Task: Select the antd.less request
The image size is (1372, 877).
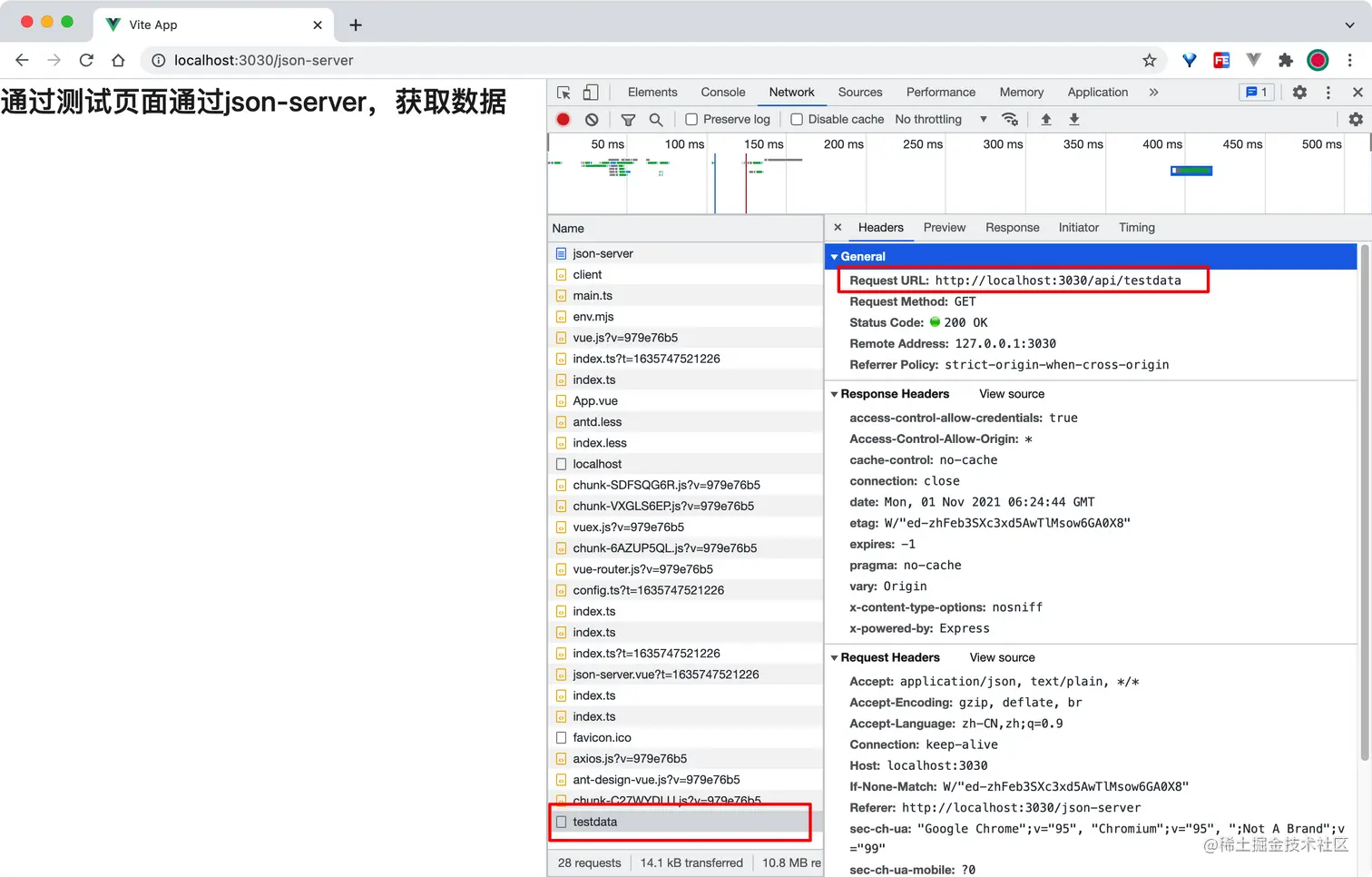Action: [685, 422]
